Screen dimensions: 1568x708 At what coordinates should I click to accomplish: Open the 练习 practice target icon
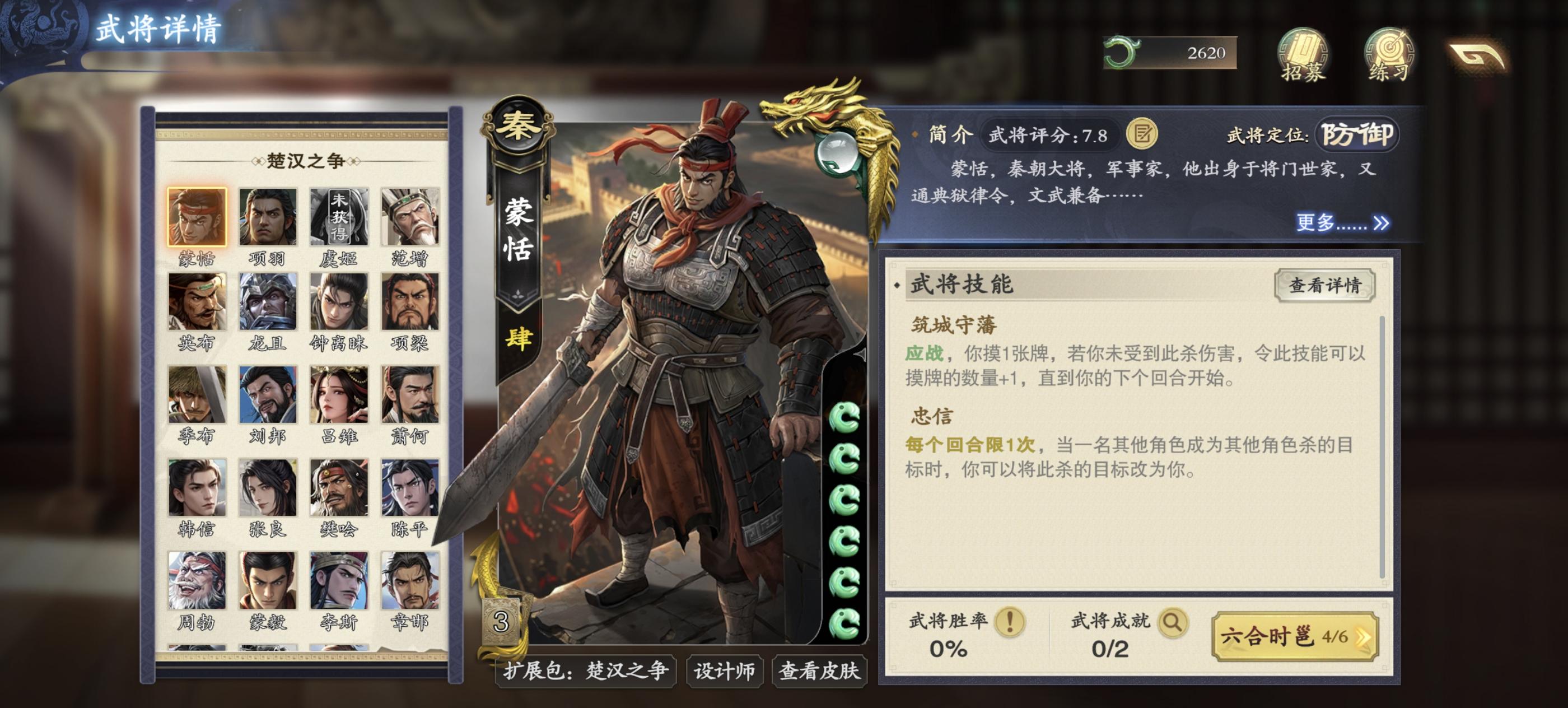(x=1389, y=54)
